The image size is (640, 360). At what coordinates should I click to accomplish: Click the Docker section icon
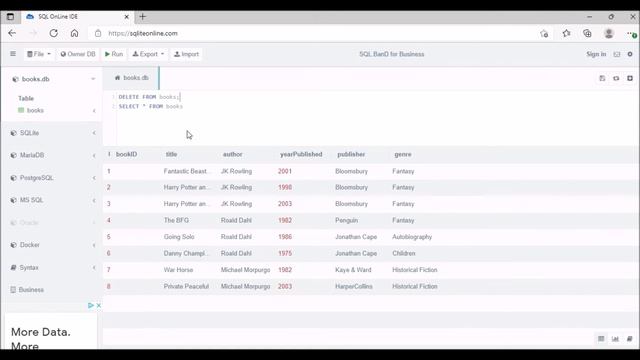click(x=13, y=245)
